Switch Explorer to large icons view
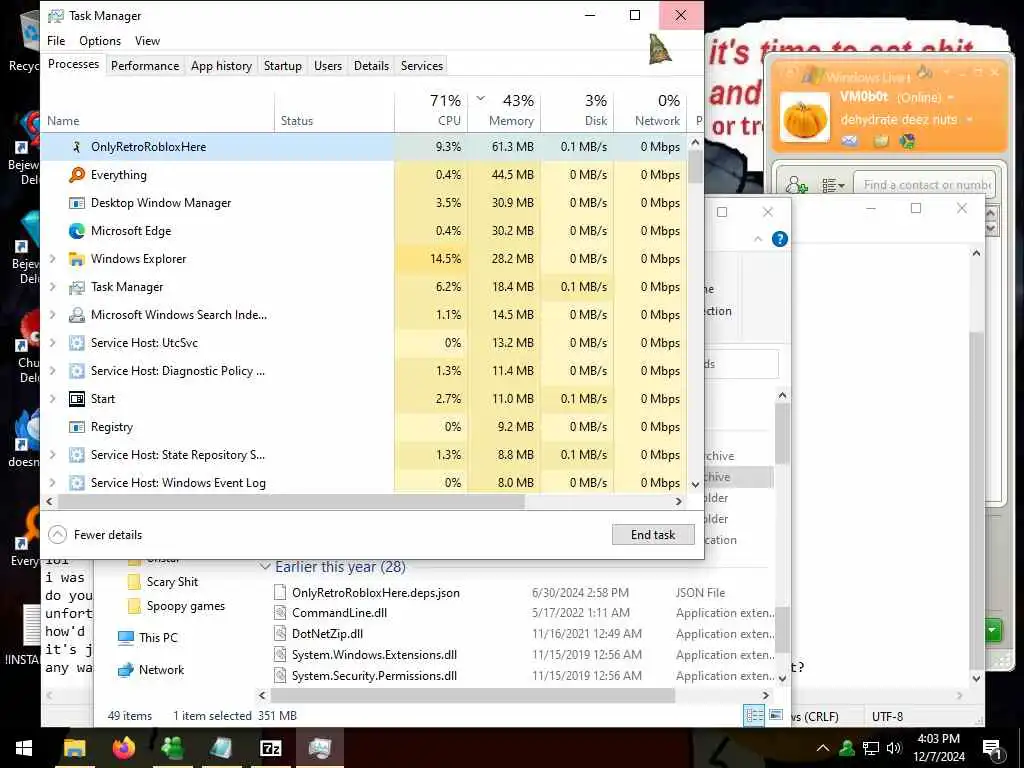This screenshot has height=768, width=1024. pyautogui.click(x=775, y=716)
